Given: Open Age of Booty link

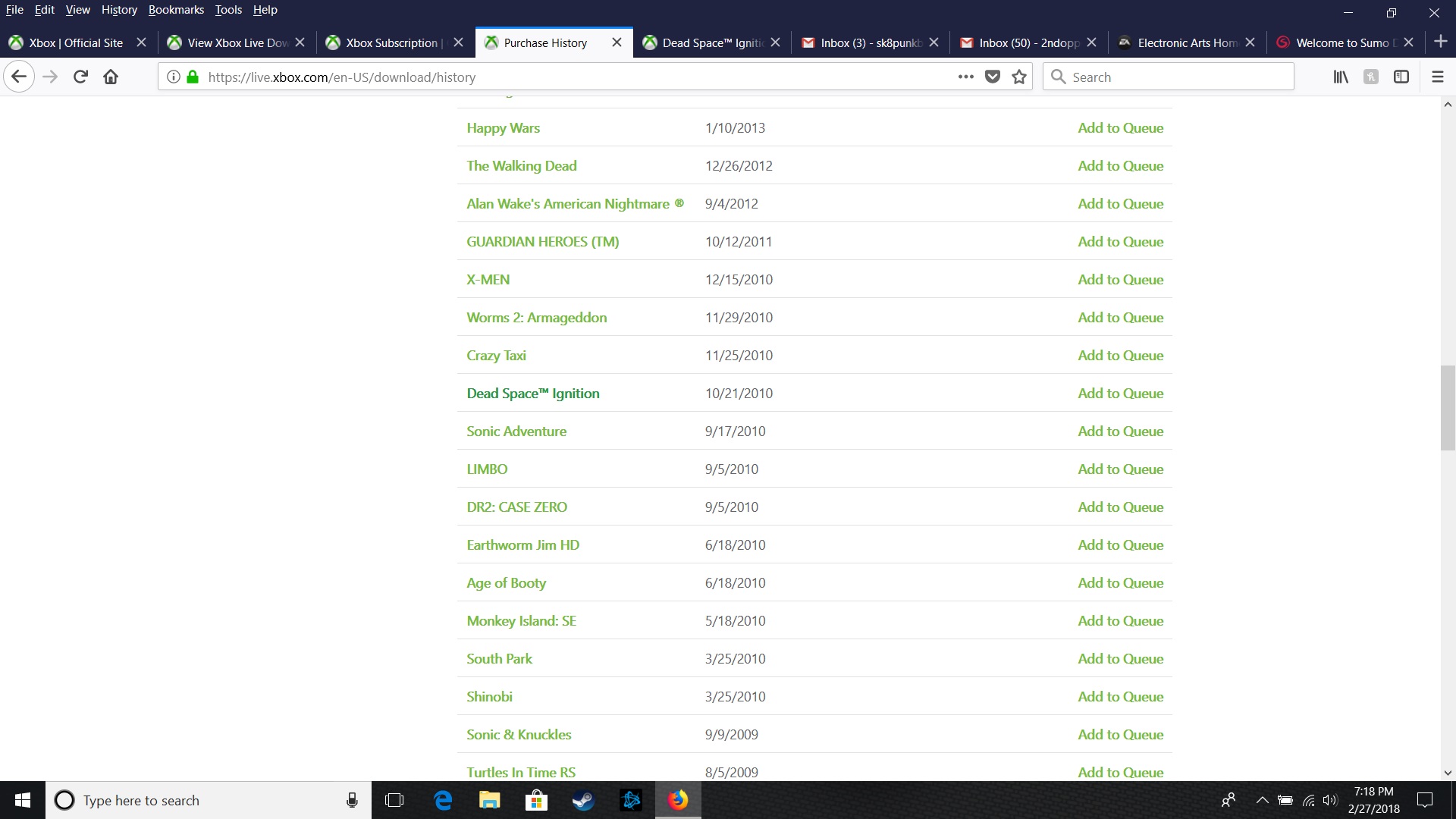Looking at the screenshot, I should [x=506, y=582].
